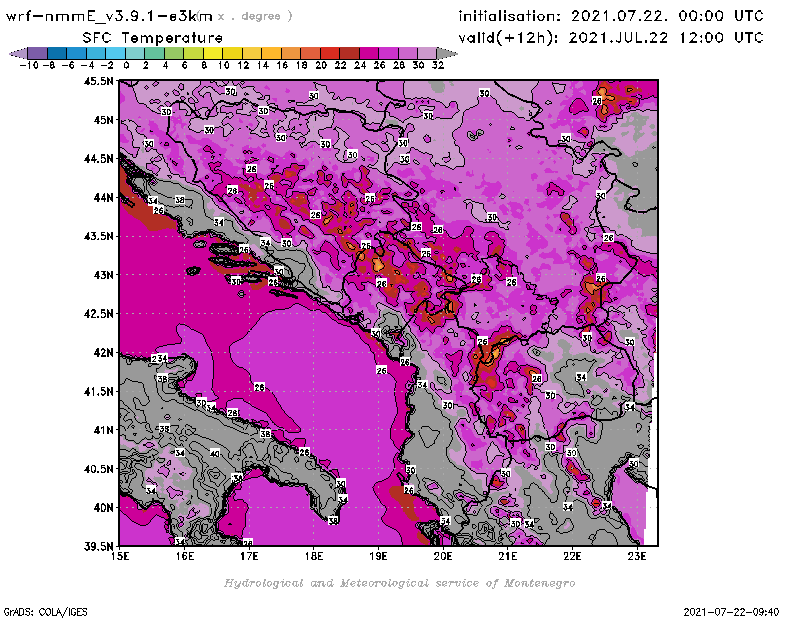Click the '45N' latitude label
Screen dimensions: 800x618
103,120
